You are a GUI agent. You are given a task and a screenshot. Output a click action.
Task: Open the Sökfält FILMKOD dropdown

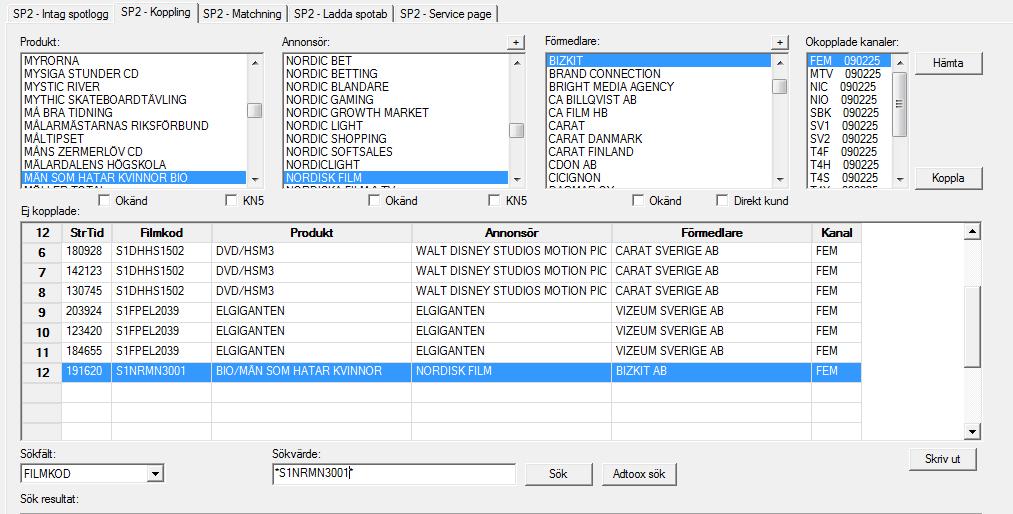(x=155, y=475)
